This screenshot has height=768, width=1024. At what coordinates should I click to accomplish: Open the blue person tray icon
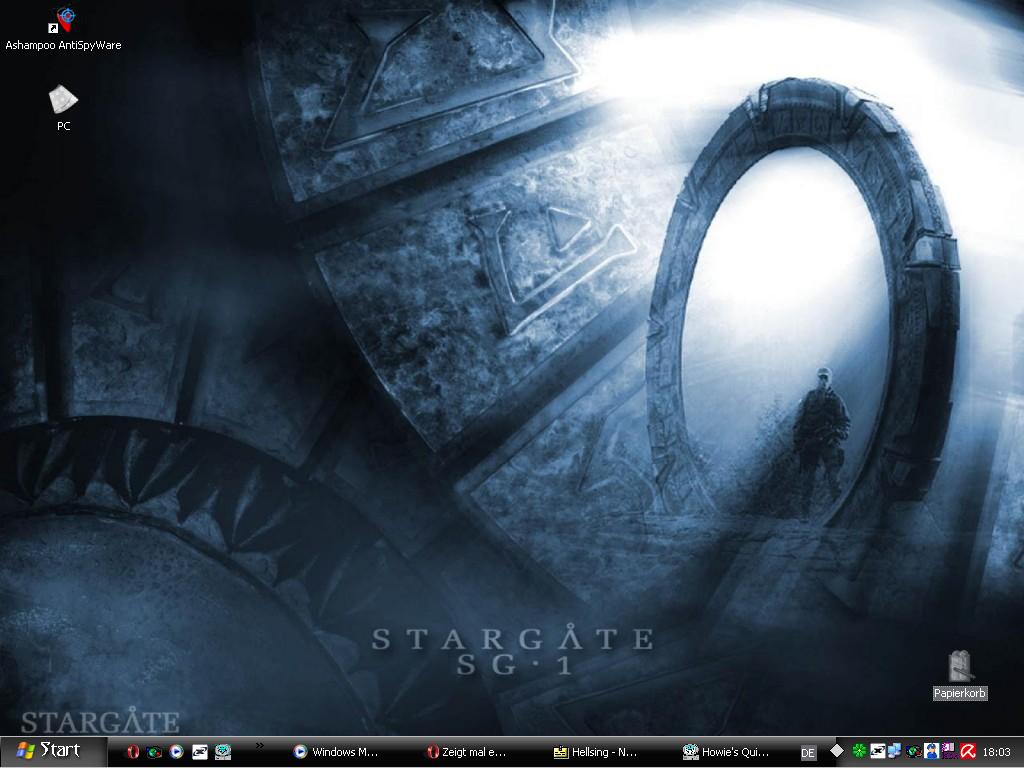coord(932,752)
